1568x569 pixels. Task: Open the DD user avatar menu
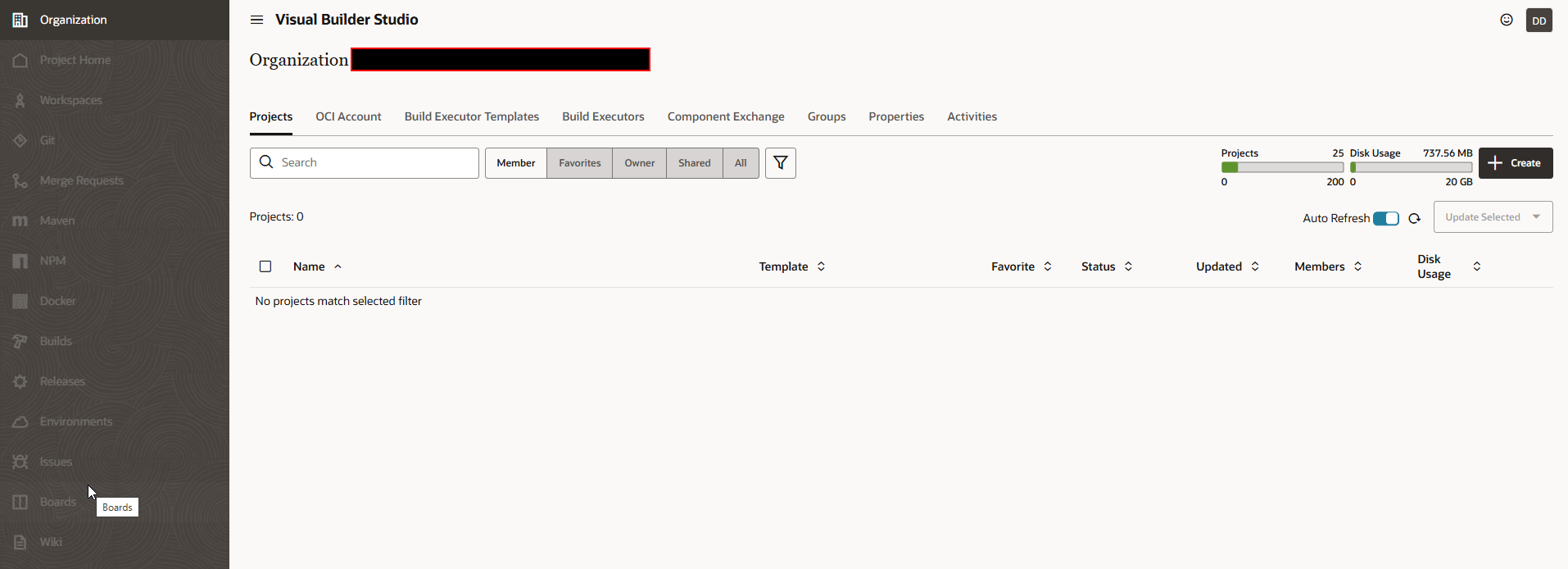click(1539, 20)
